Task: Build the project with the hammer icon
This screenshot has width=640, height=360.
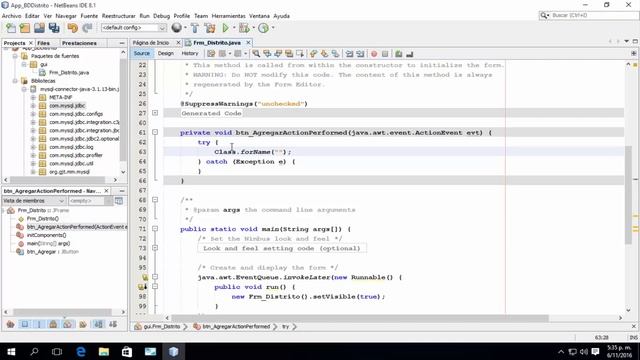Action: pos(195,28)
